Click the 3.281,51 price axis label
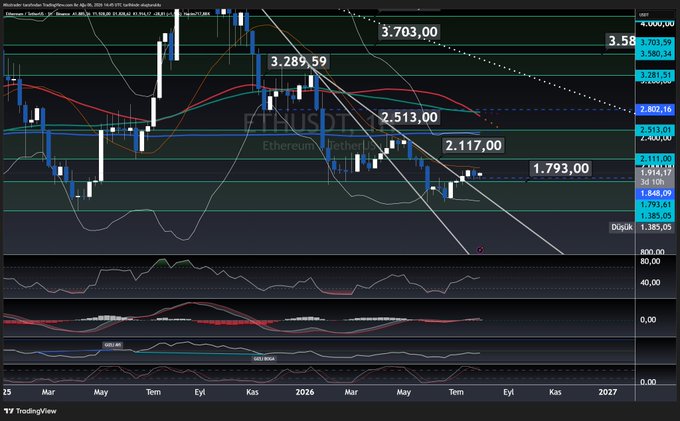This screenshot has width=680, height=421. (655, 75)
